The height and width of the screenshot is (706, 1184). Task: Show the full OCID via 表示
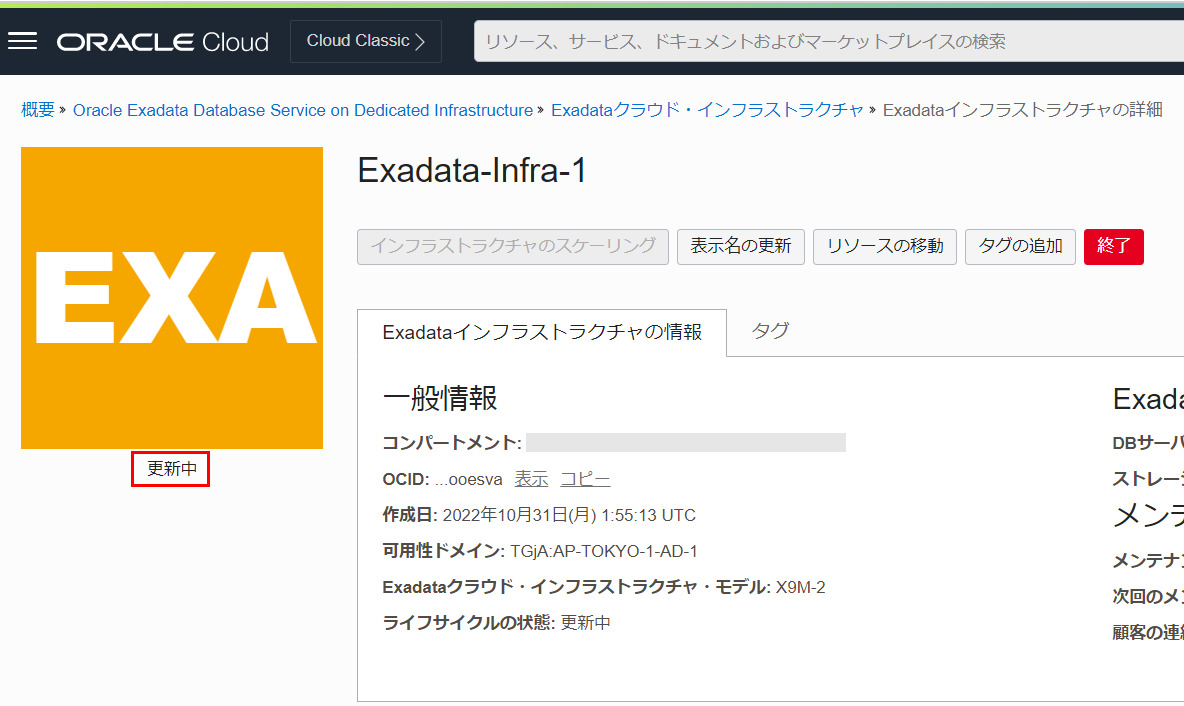(531, 479)
